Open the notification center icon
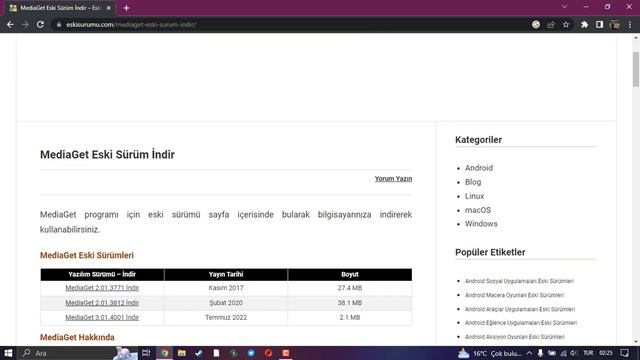This screenshot has height=360, width=640. pos(624,353)
